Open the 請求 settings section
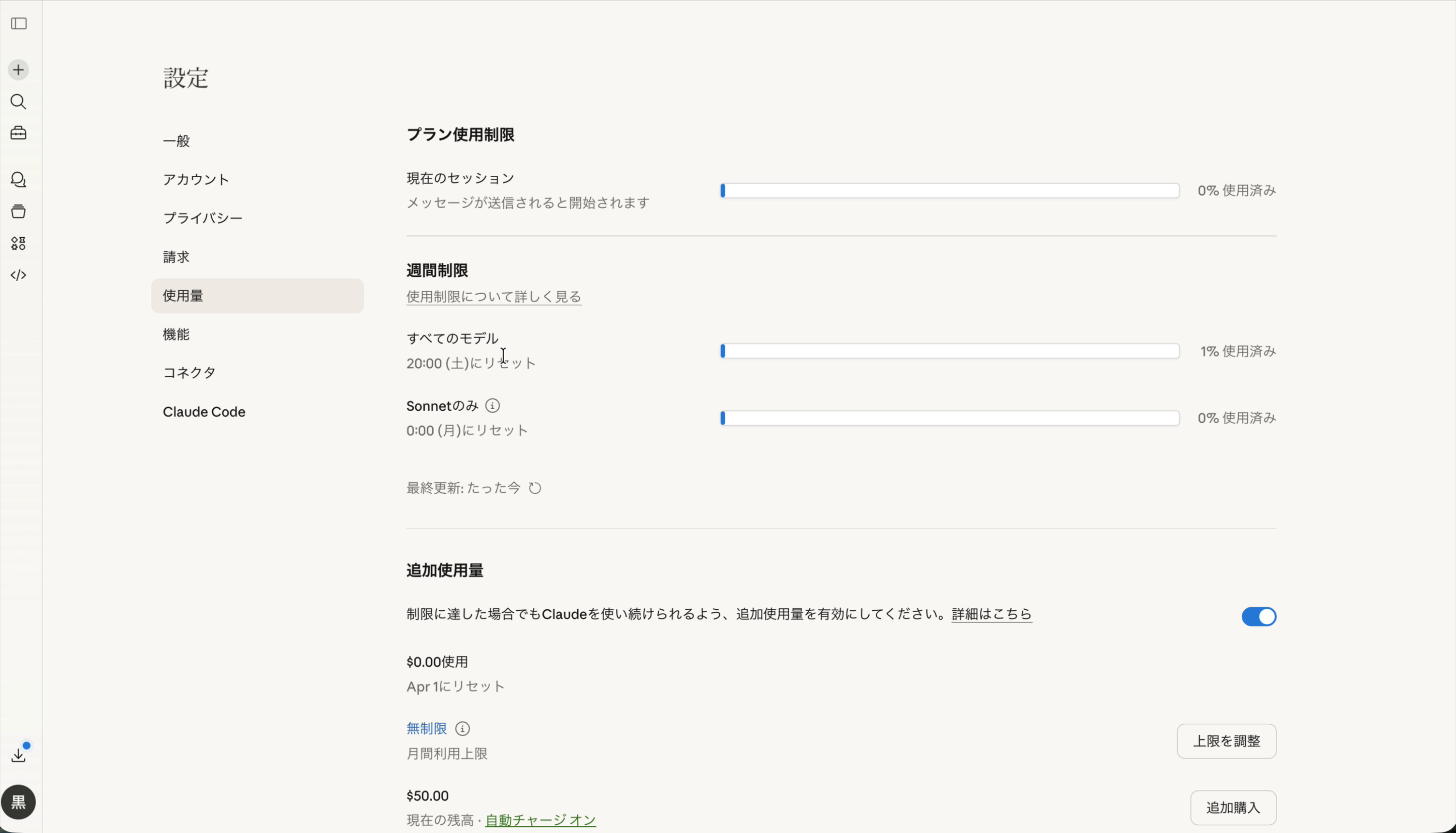The height and width of the screenshot is (833, 1456). click(x=175, y=256)
